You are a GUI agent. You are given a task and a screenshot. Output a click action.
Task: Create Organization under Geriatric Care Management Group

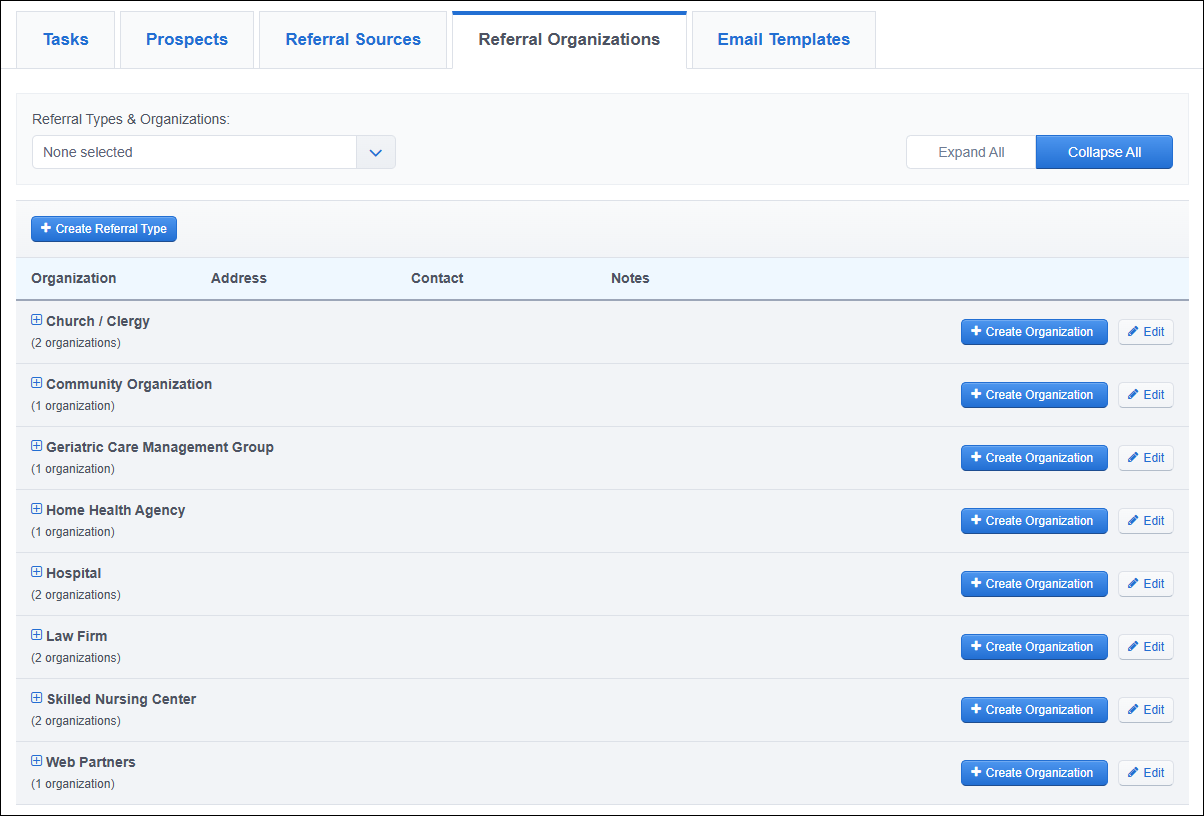pyautogui.click(x=1034, y=458)
